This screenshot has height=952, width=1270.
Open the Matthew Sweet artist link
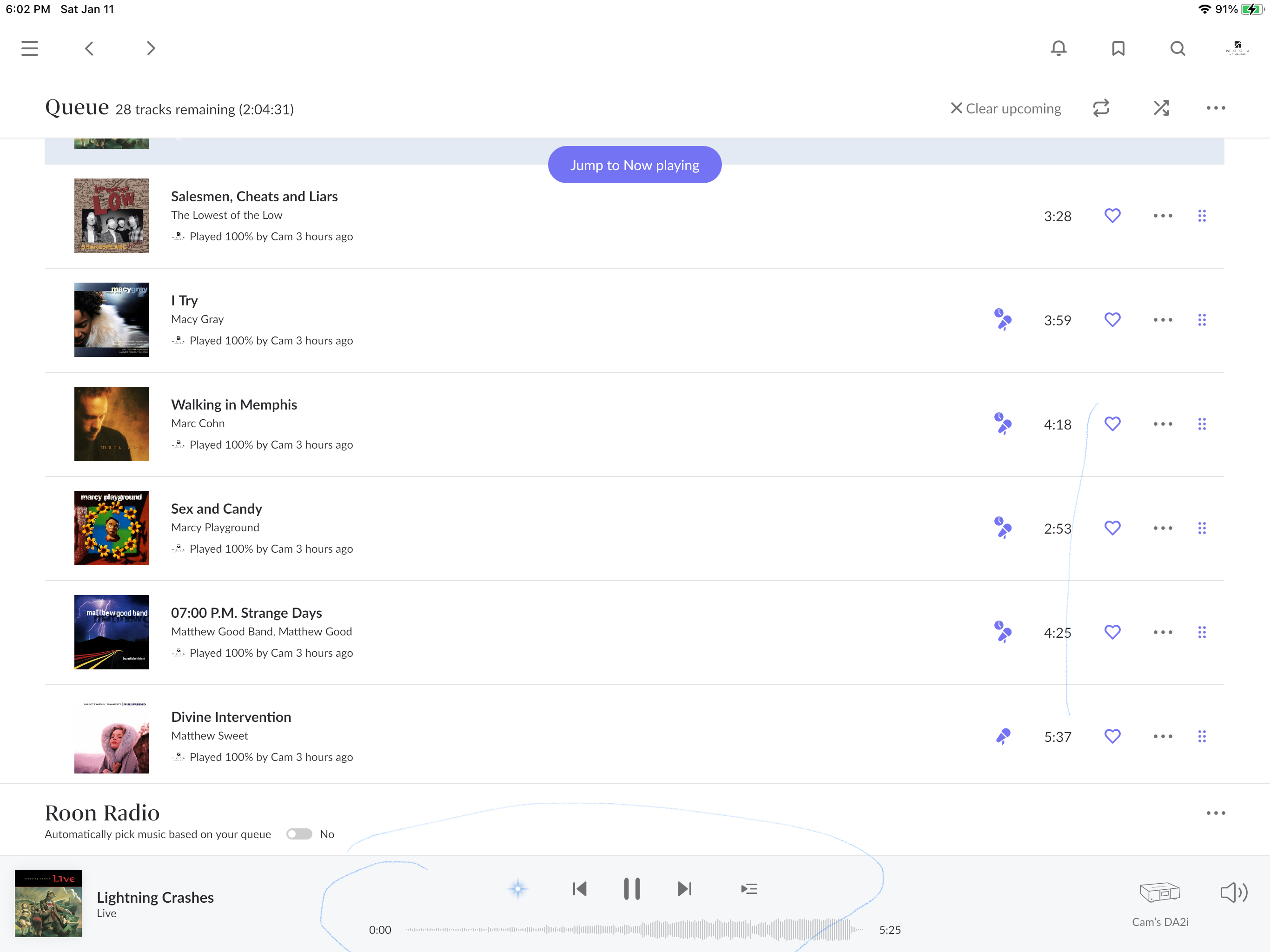210,735
